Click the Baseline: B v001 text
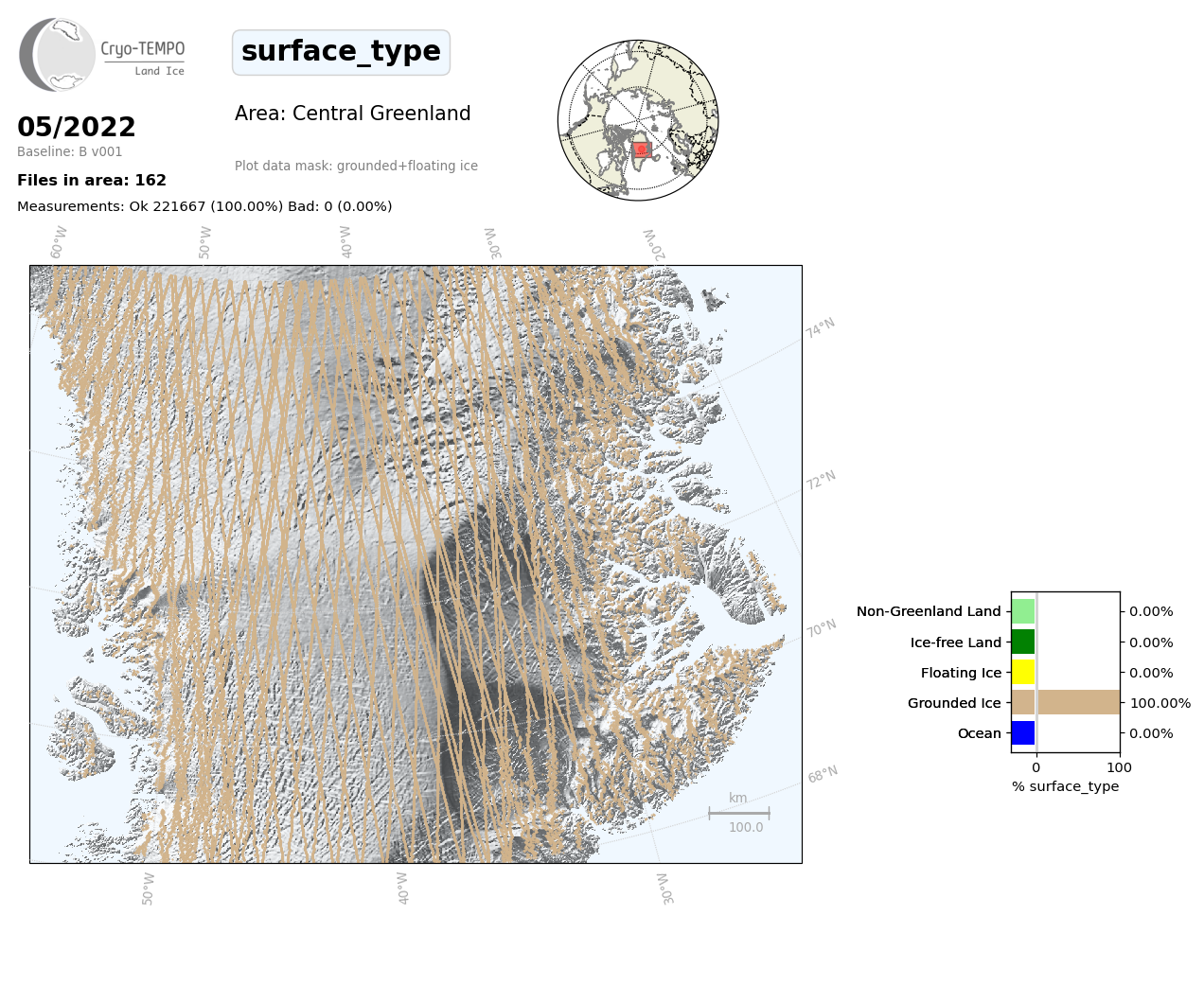This screenshot has width=1204, height=1003. pos(70,151)
